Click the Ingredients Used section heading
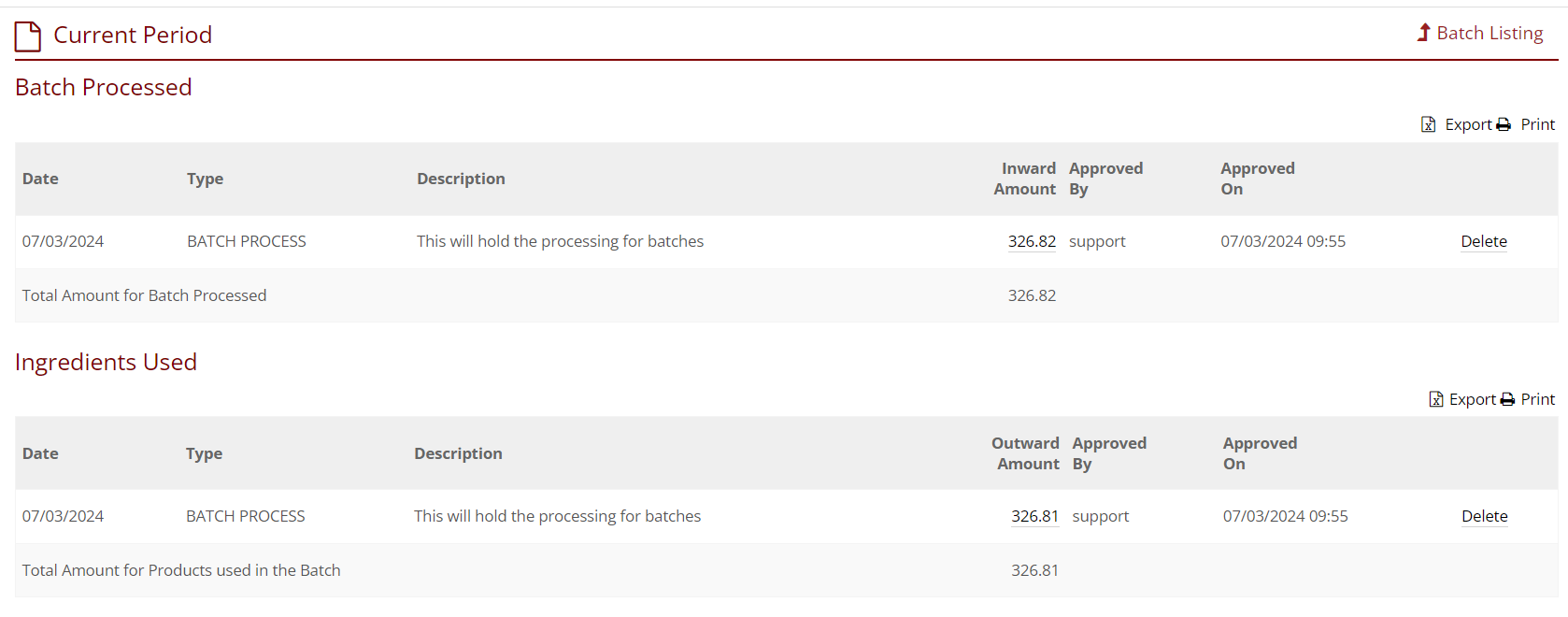 (x=106, y=362)
